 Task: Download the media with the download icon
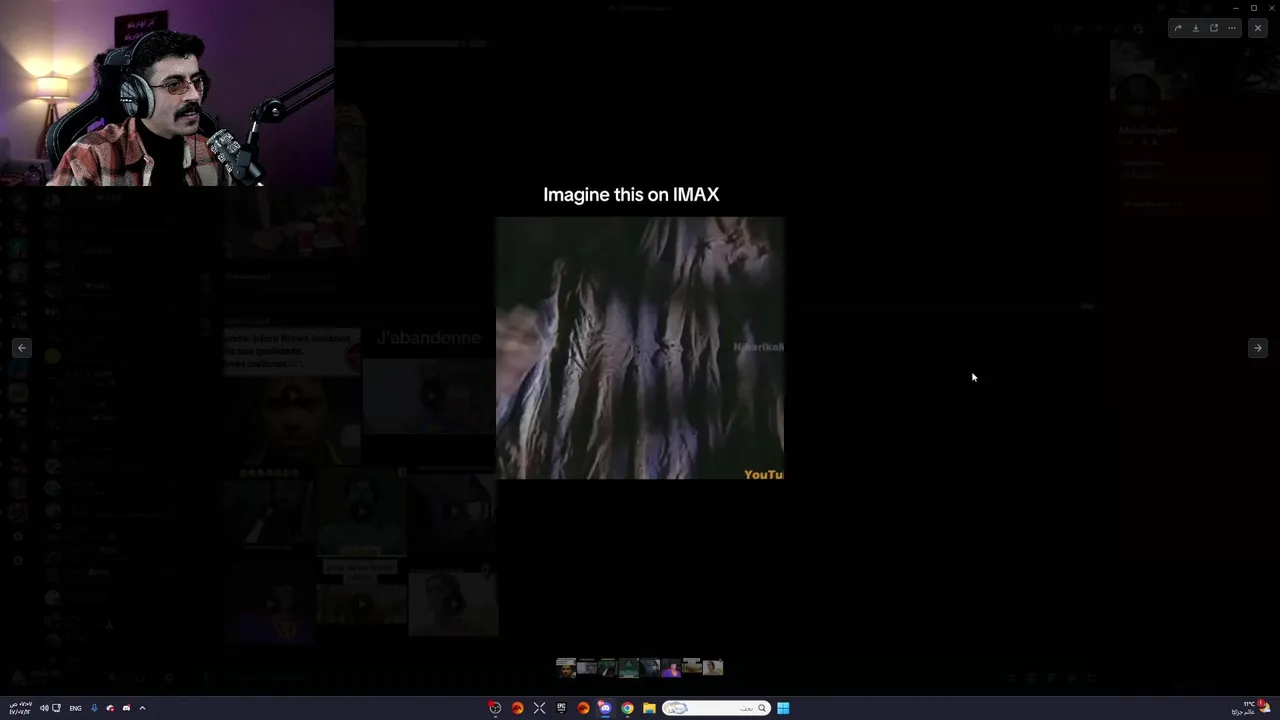click(x=1195, y=28)
